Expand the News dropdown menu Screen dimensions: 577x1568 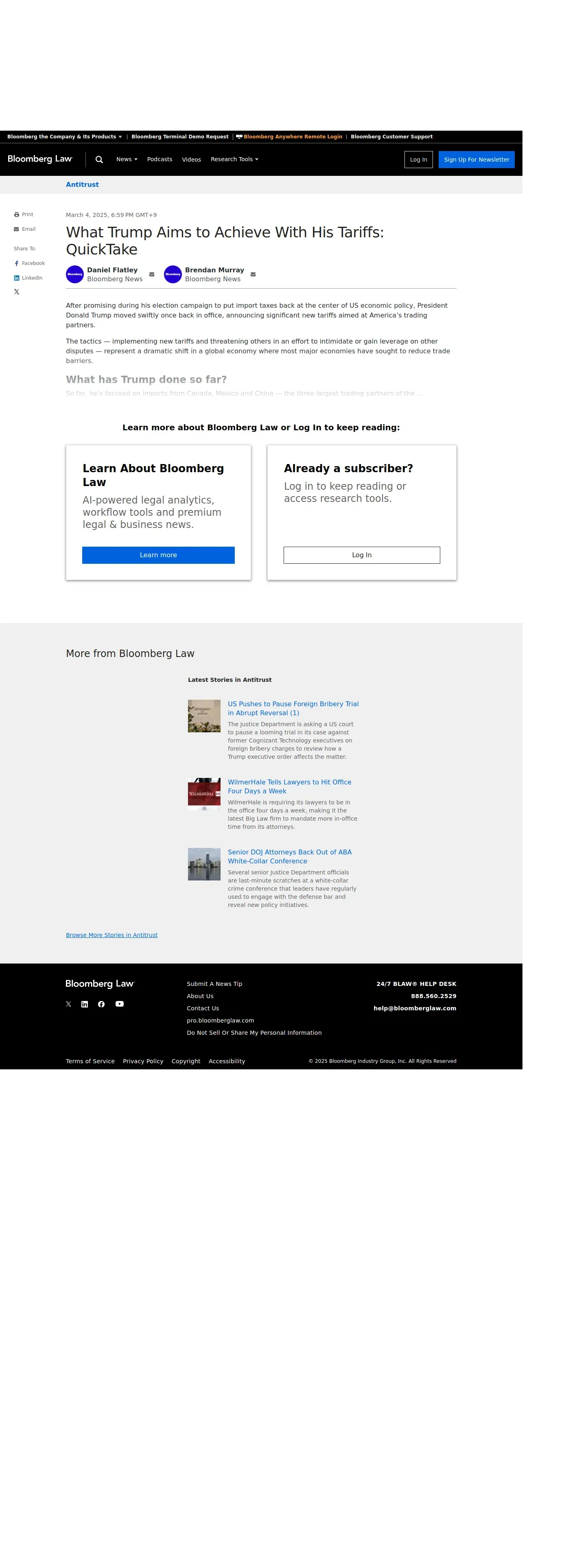127,160
